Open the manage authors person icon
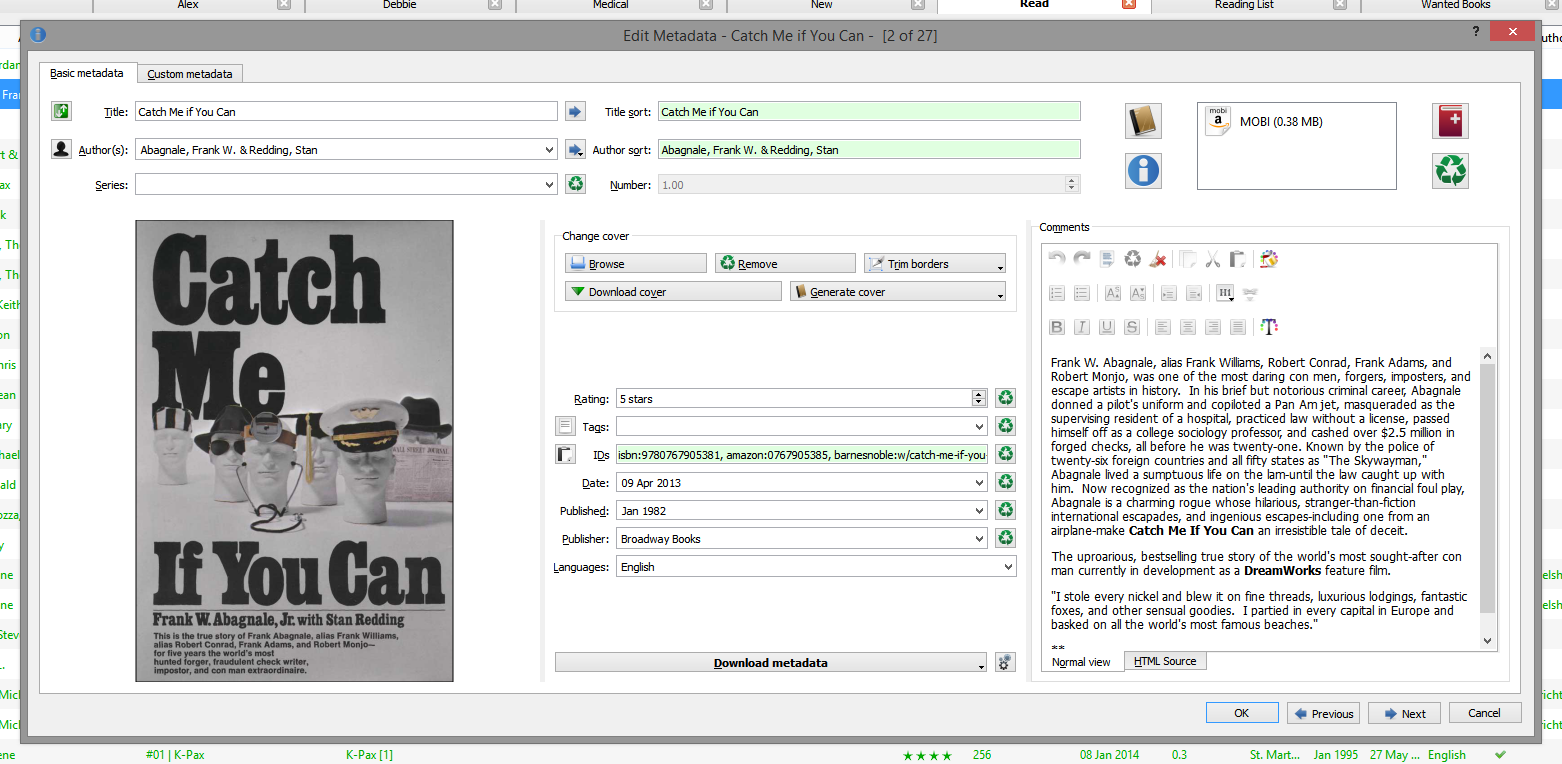Image resolution: width=1562 pixels, height=764 pixels. pyautogui.click(x=61, y=149)
